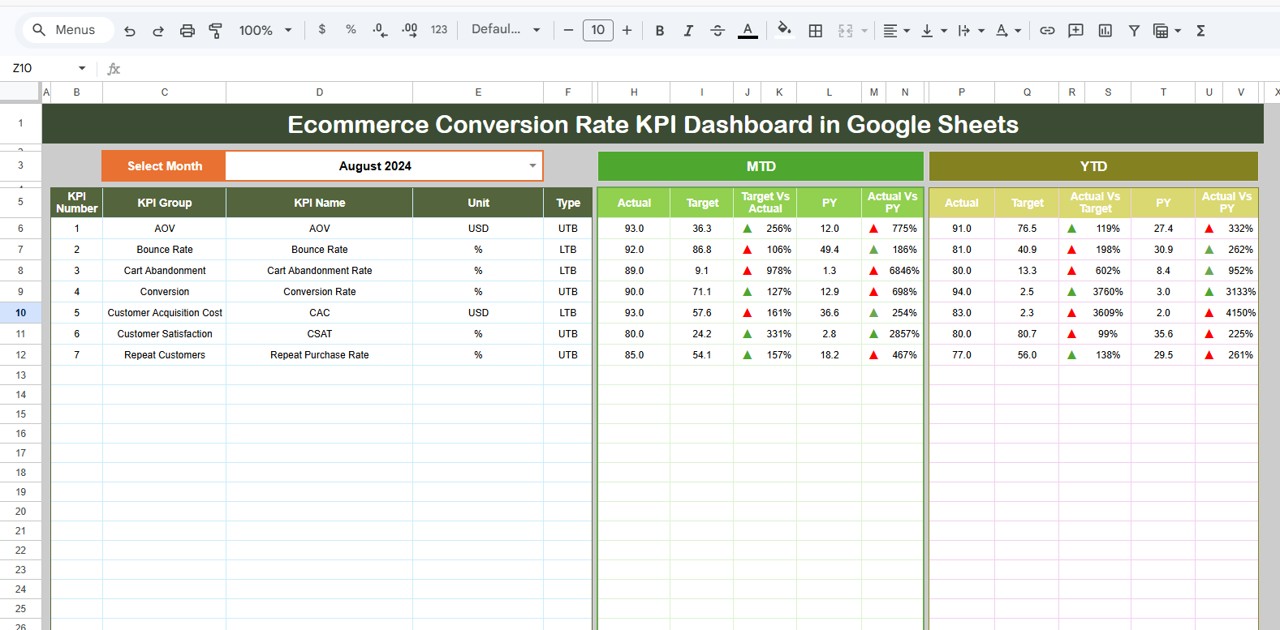This screenshot has height=630, width=1280.
Task: Click the Bounce Rate KPI Group cell
Action: [164, 249]
